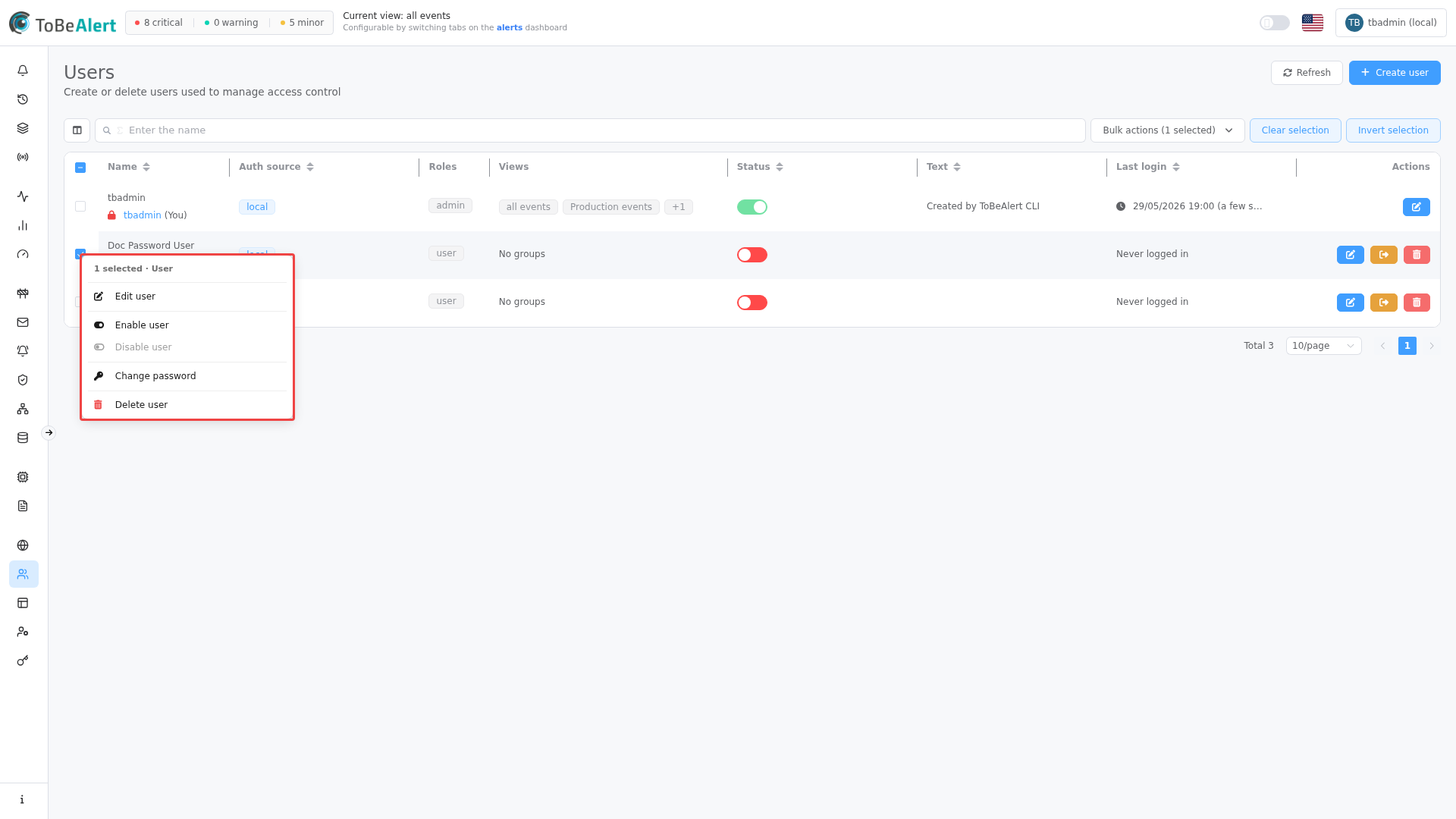
Task: Click Invert selection button
Action: click(1392, 130)
